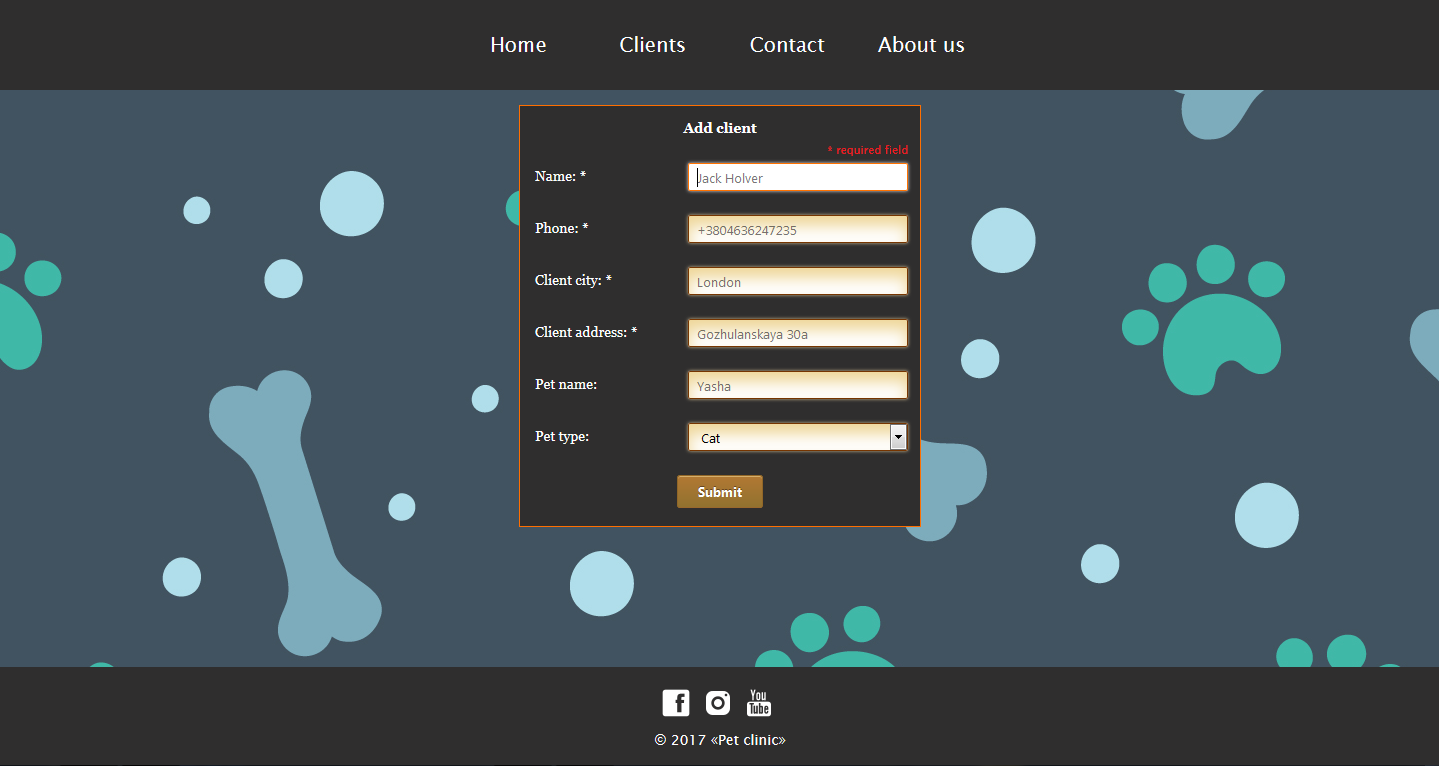Navigate to the Home menu item
The image size is (1439, 766).
(x=518, y=44)
